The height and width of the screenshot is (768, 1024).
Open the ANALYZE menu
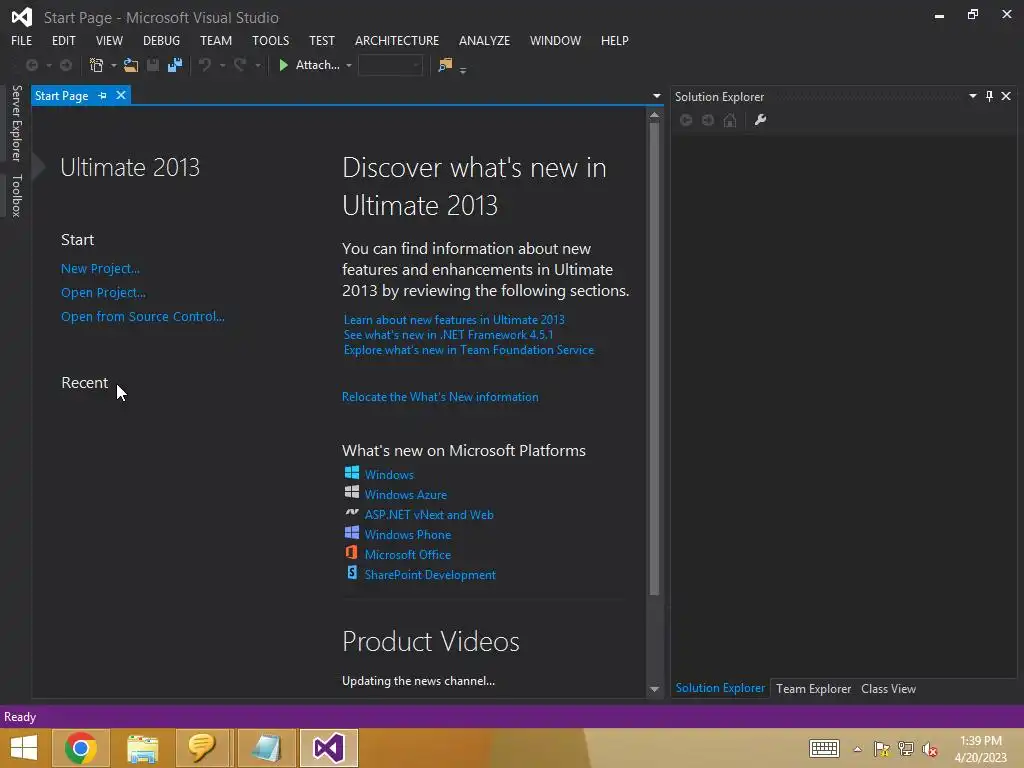(485, 40)
